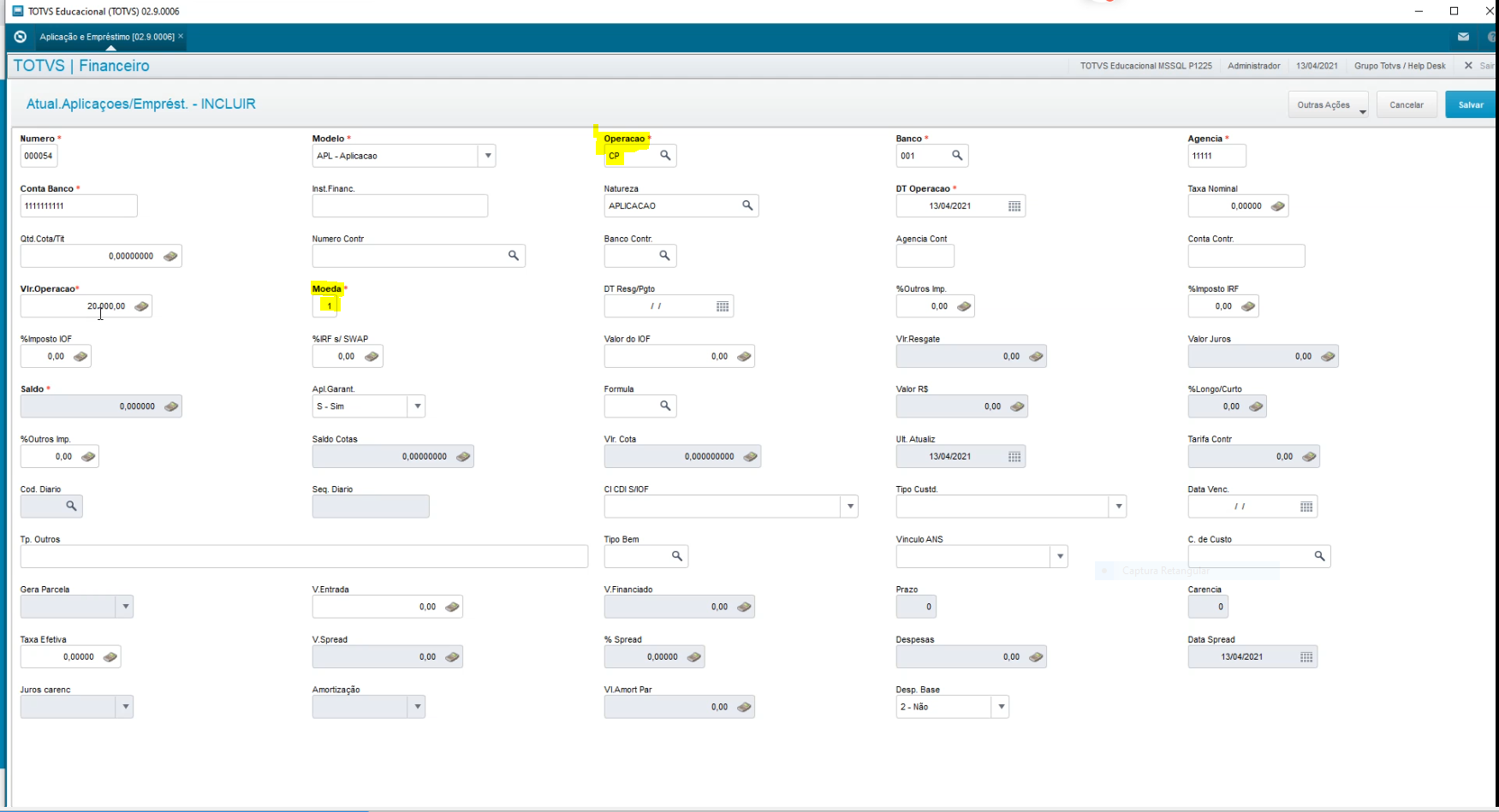Open calculator icon for Vlr.Operacao
The height and width of the screenshot is (812, 1499).
click(x=141, y=306)
